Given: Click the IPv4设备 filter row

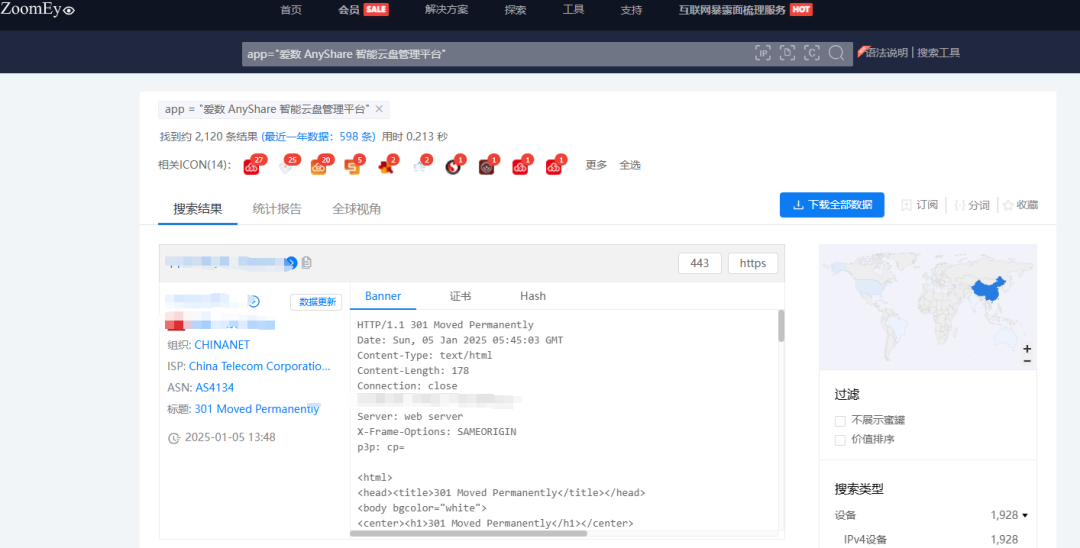Looking at the screenshot, I should coord(930,540).
